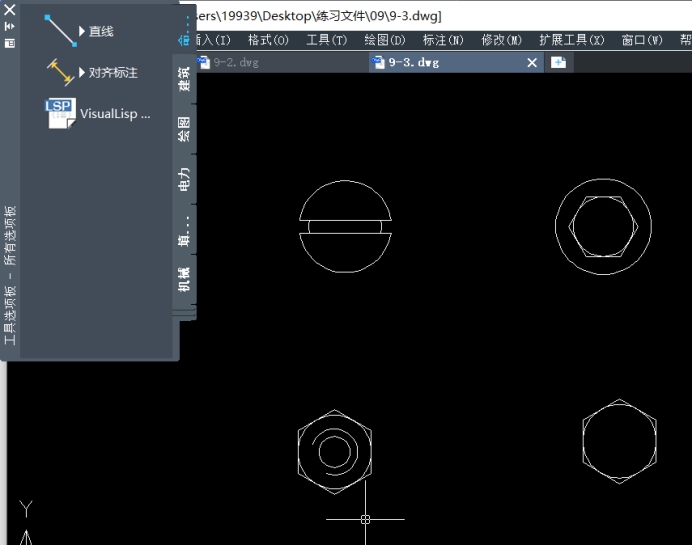Toggle auto-hide on the tool palette
692x546 pixels.
coord(10,26)
